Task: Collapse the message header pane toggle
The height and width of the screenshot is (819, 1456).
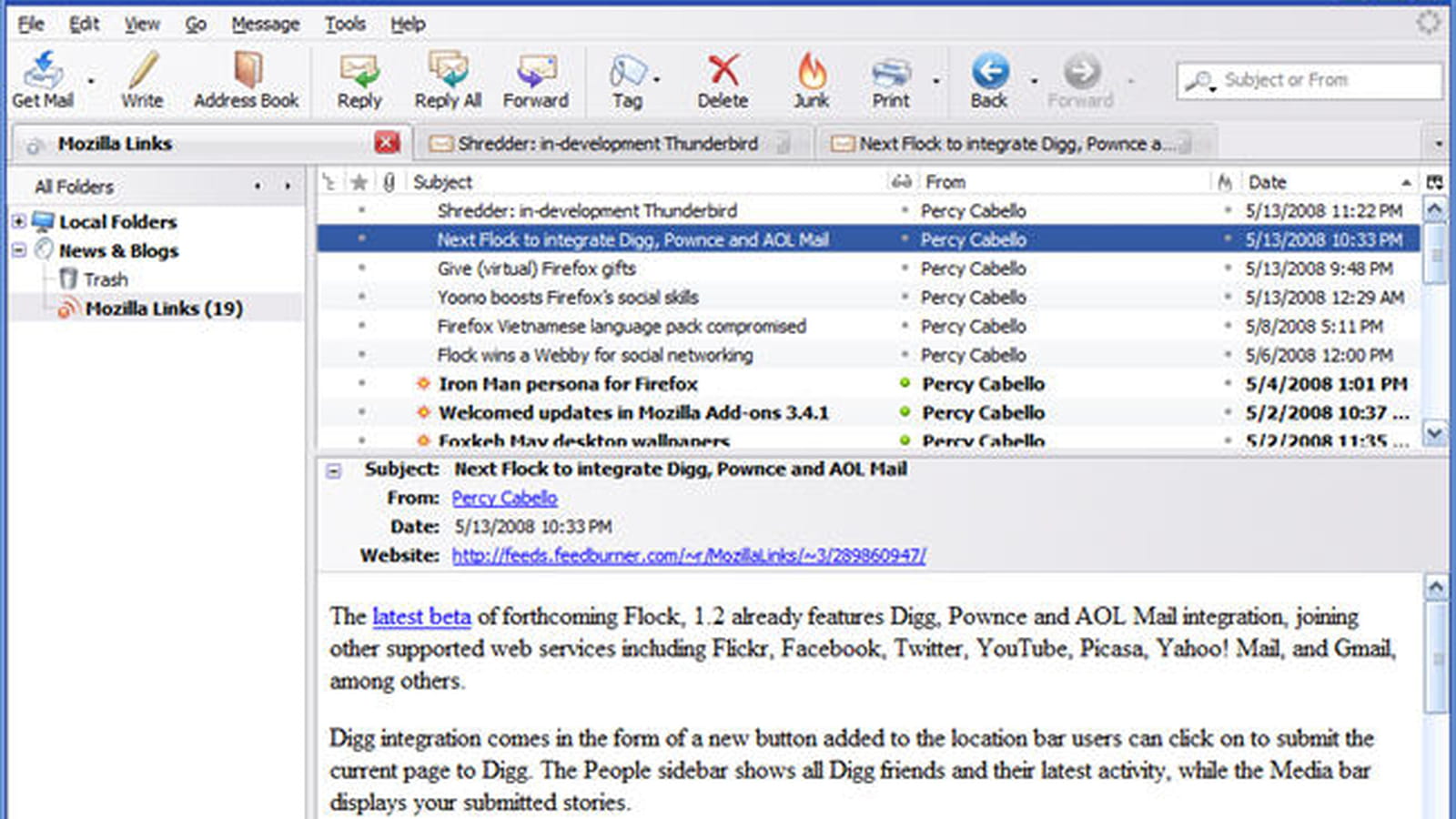Action: click(x=334, y=470)
